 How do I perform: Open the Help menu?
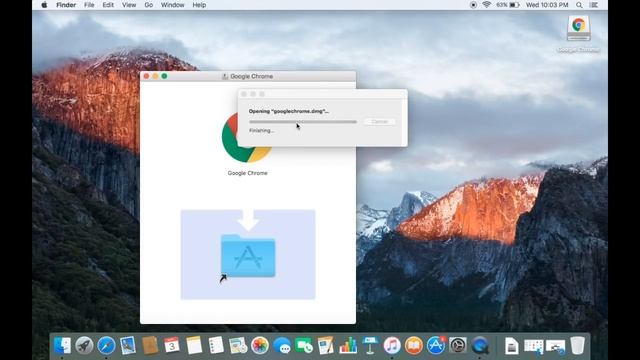pos(199,5)
